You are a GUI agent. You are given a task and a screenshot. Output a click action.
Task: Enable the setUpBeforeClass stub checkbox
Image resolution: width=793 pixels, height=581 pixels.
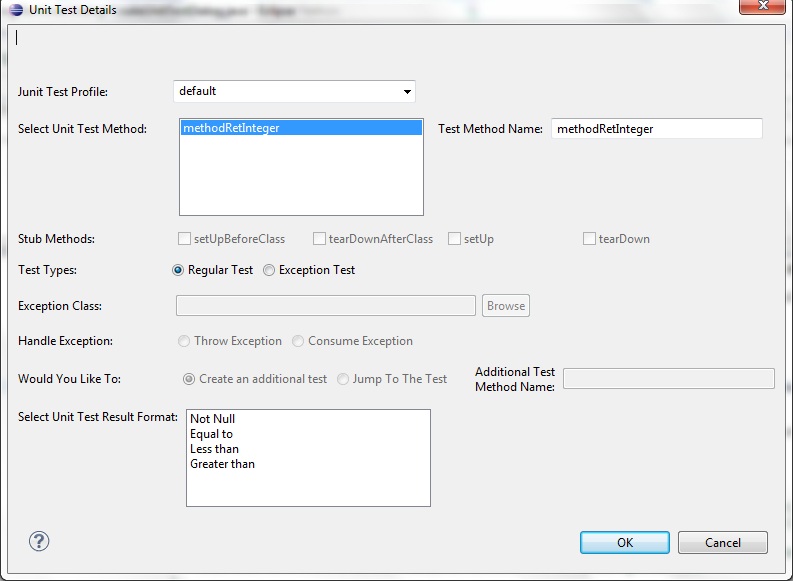(184, 239)
